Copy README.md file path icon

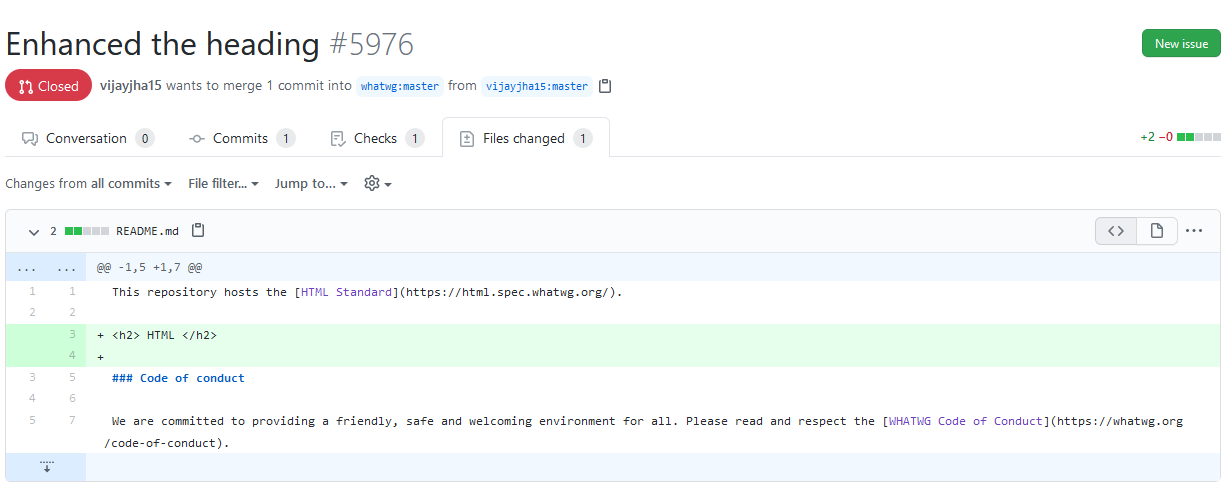[x=198, y=230]
